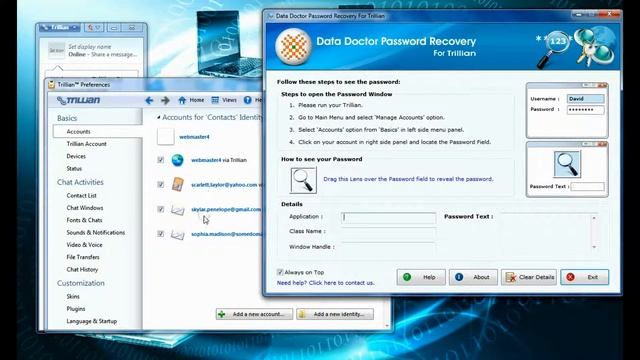Image resolution: width=640 pixels, height=360 pixels.
Task: Uncheck the sophia.madison account checkbox
Action: [x=161, y=234]
